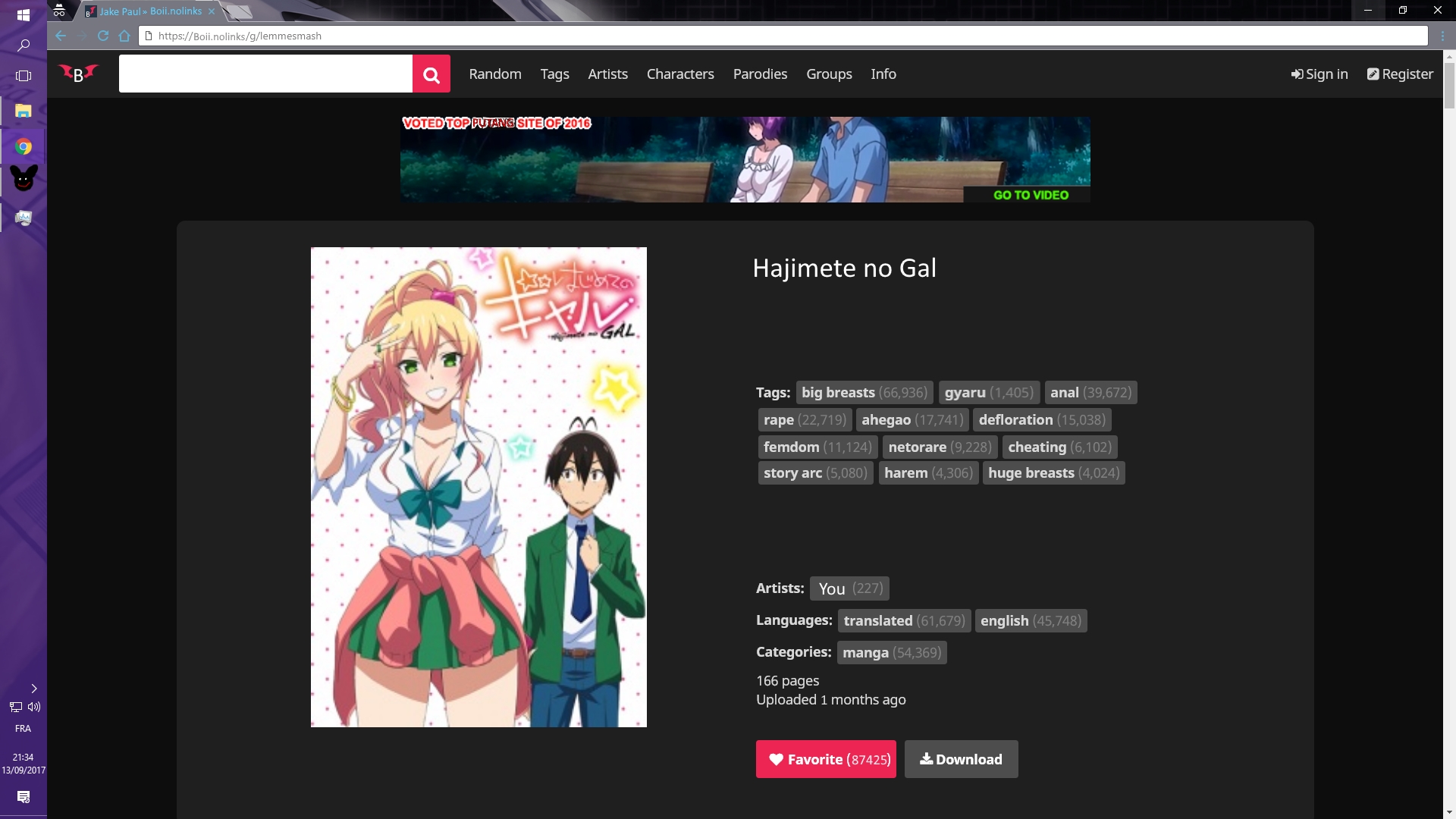Focus the site search input field
Image resolution: width=1456 pixels, height=819 pixels.
(x=265, y=74)
